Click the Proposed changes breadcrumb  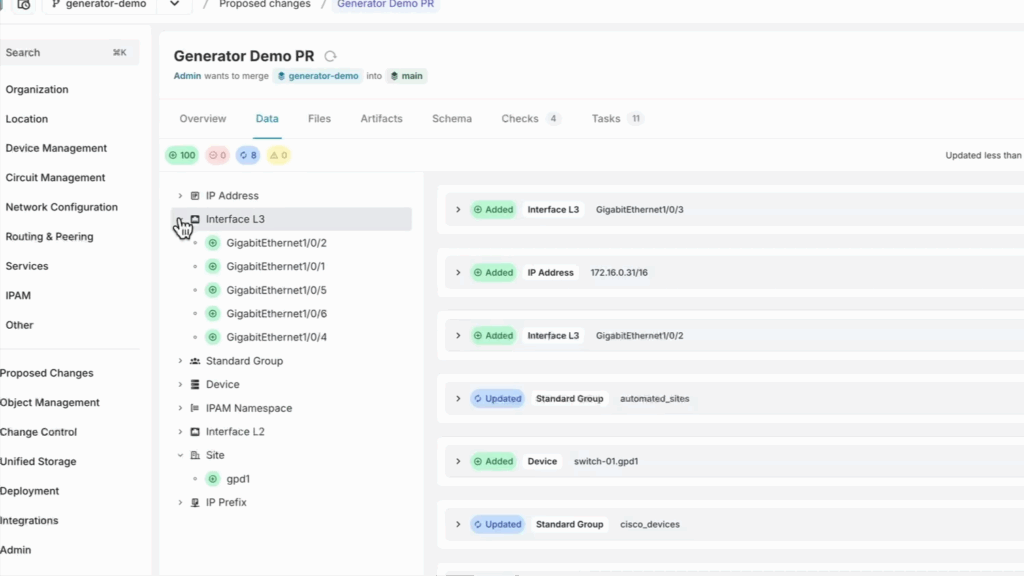click(x=265, y=5)
